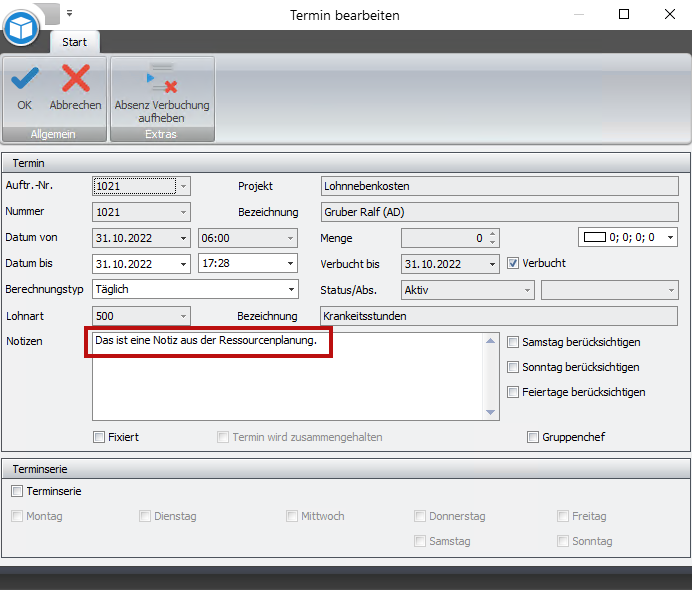Click the blue OK checkmark icon

coord(25,79)
